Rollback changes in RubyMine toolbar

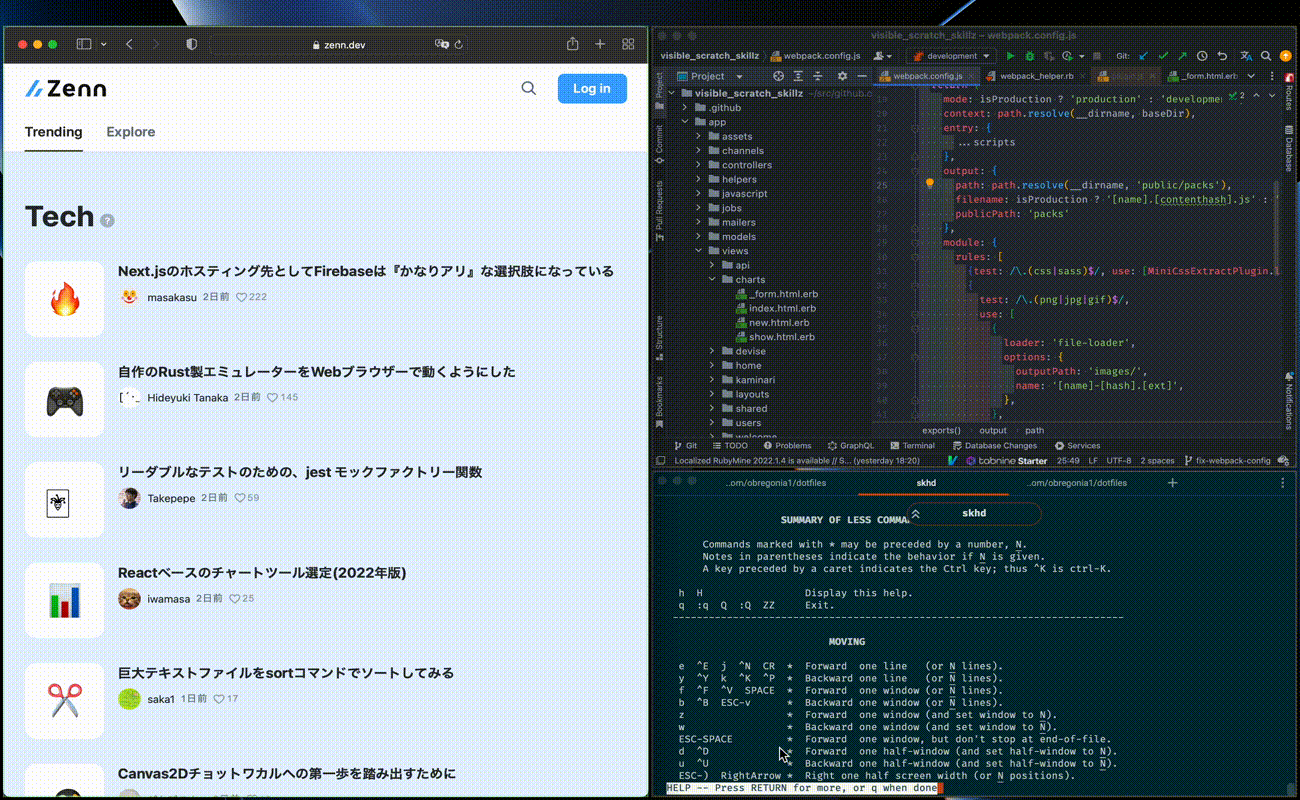[x=1221, y=56]
